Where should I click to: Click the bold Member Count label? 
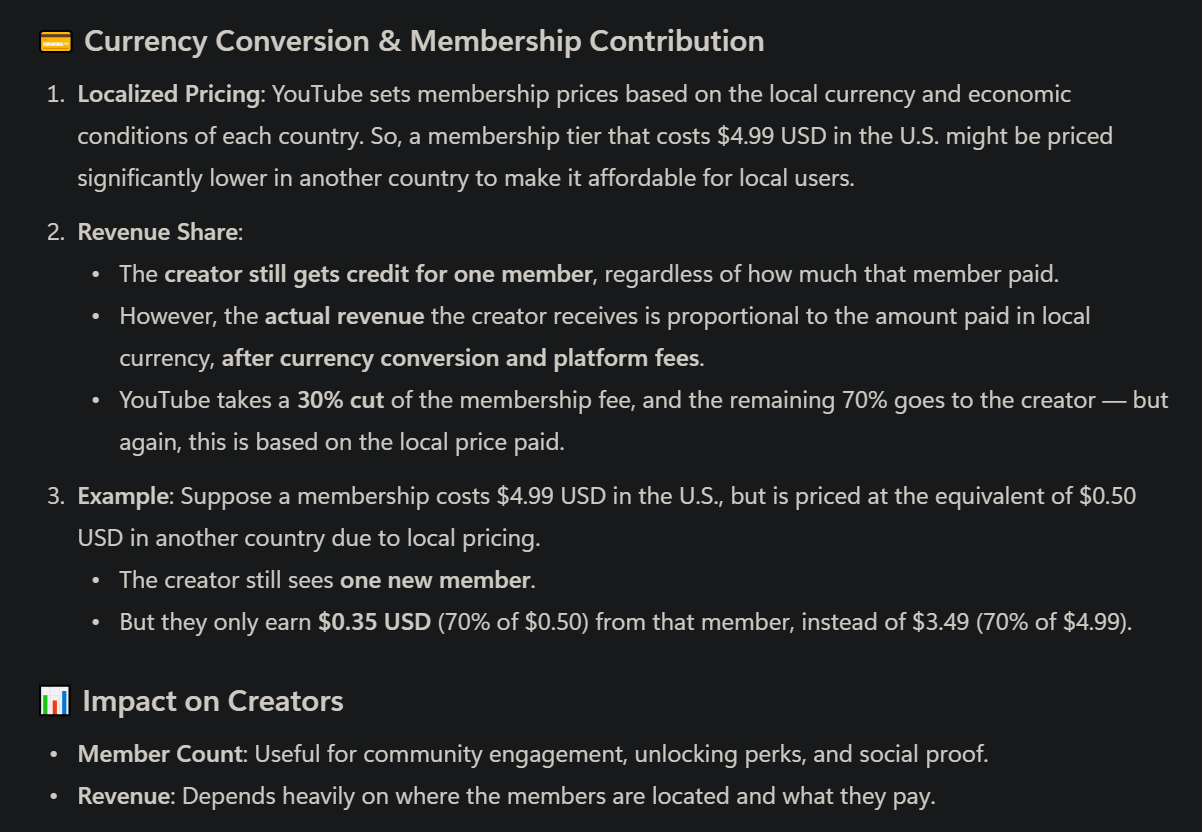click(160, 754)
